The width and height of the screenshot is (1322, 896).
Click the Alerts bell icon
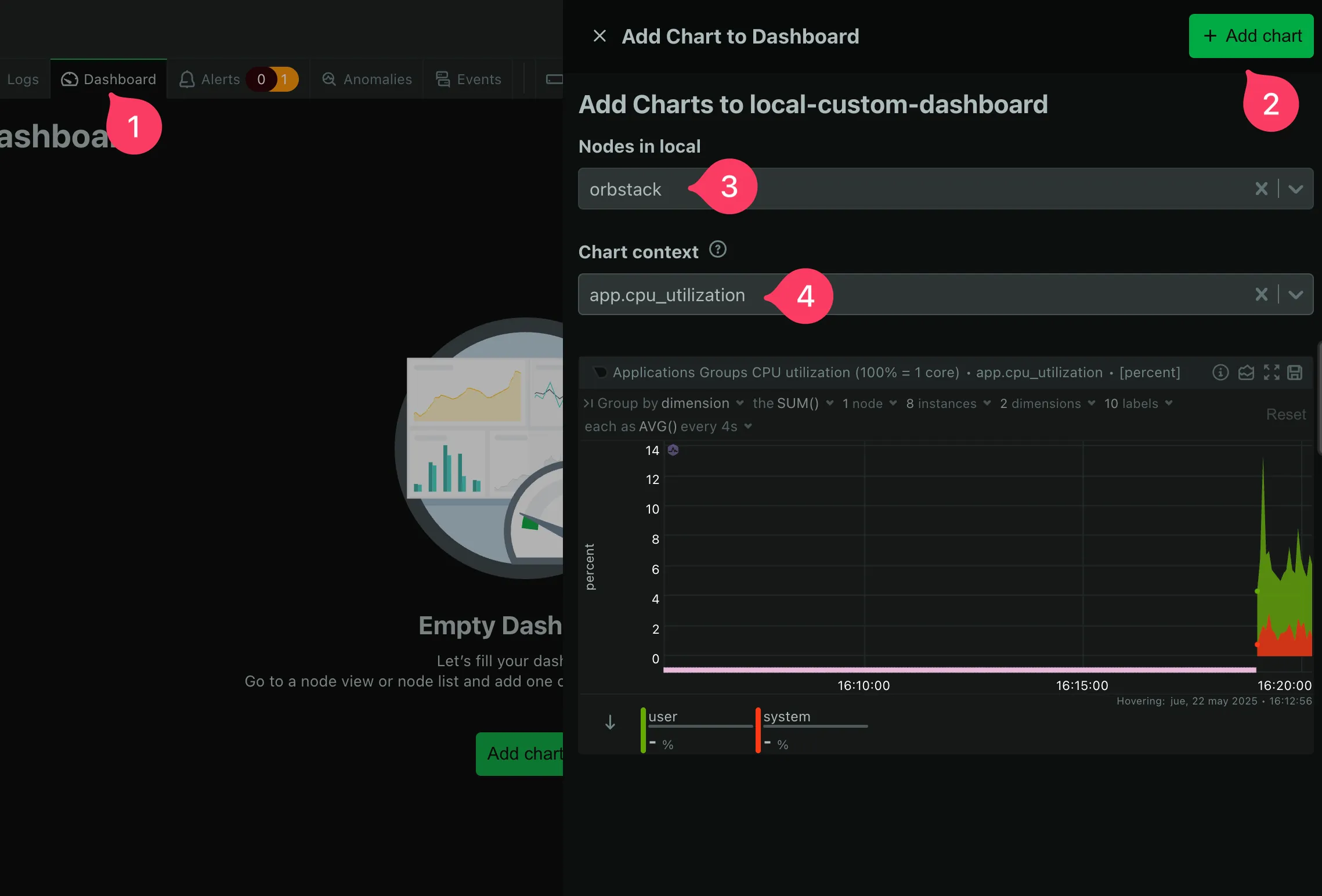187,79
